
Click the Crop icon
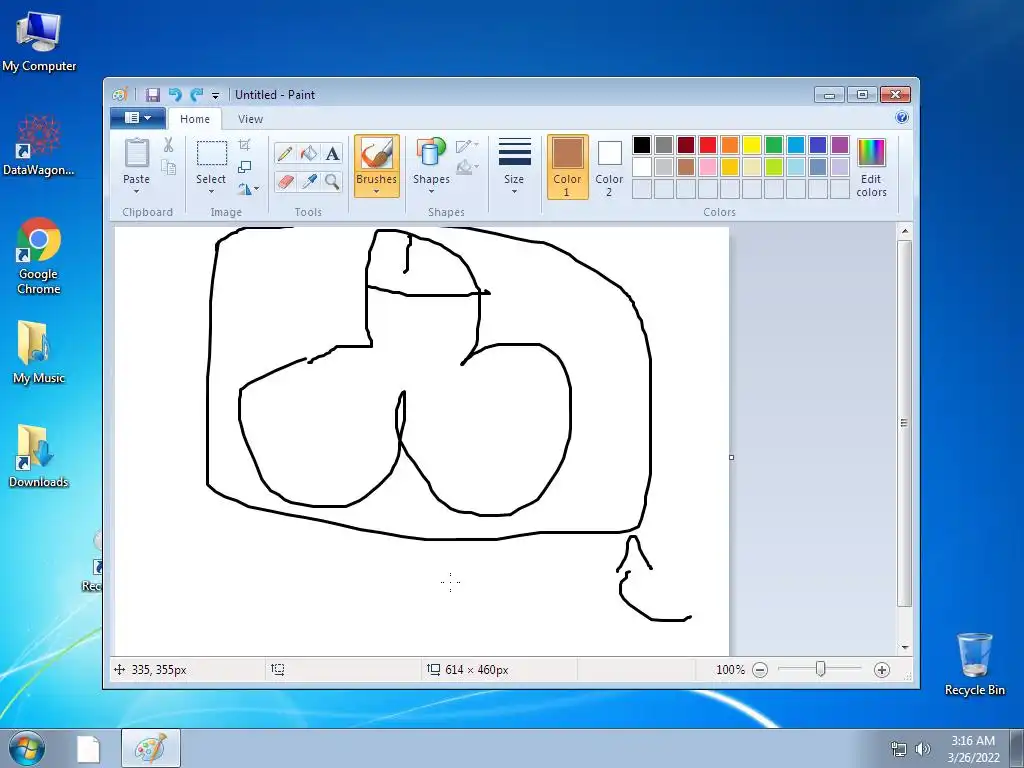[x=245, y=144]
